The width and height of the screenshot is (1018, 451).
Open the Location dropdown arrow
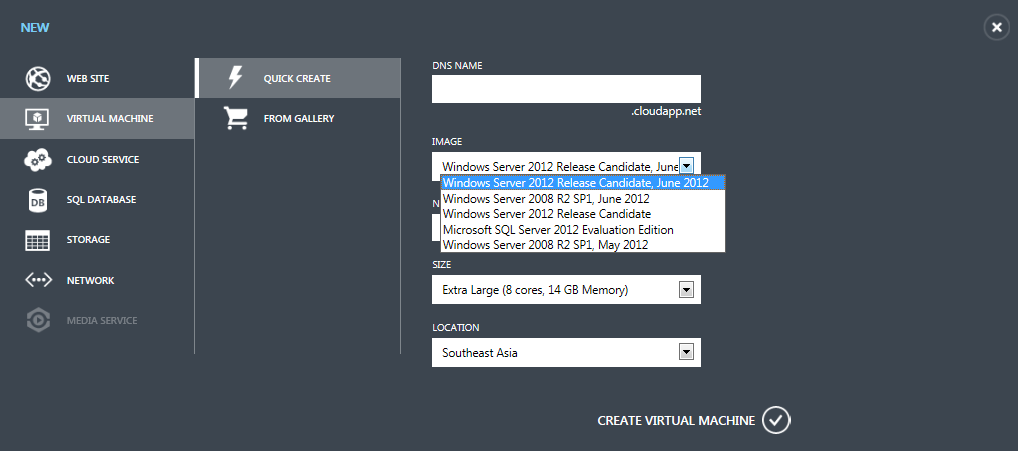(x=686, y=352)
